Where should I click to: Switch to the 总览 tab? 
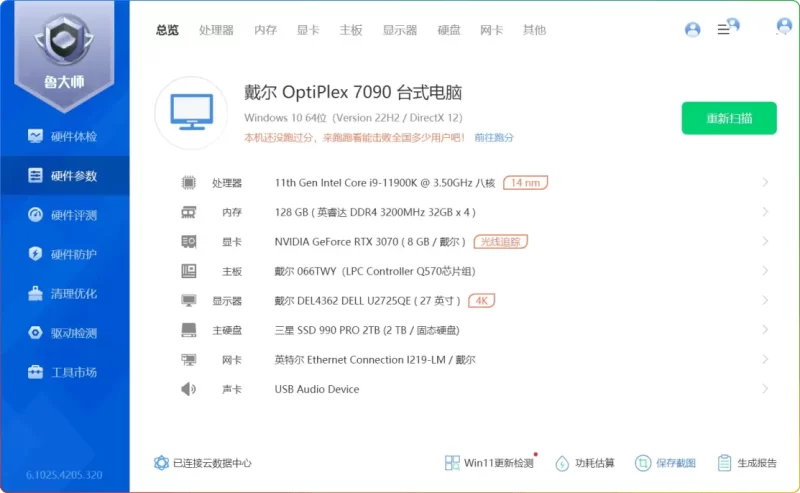167,30
